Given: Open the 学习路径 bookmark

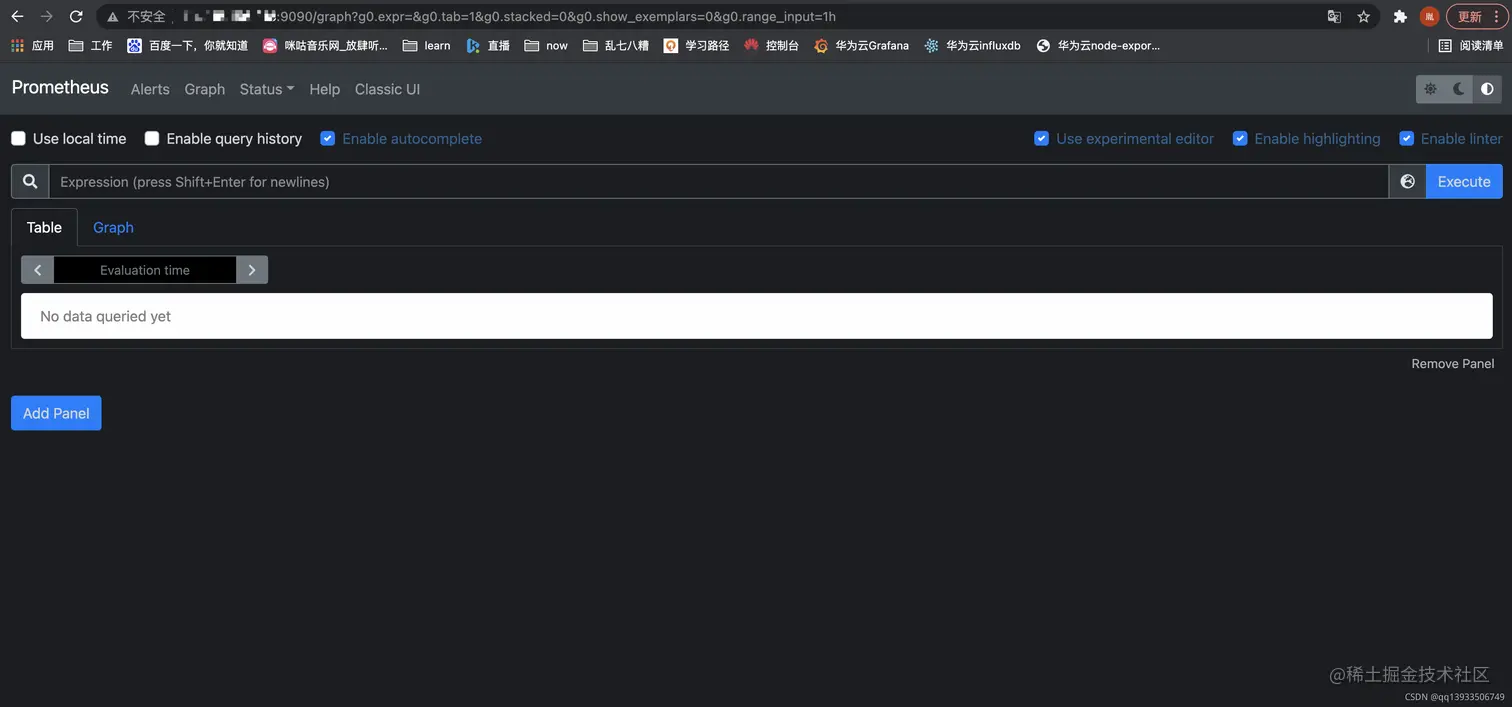Looking at the screenshot, I should pyautogui.click(x=697, y=46).
